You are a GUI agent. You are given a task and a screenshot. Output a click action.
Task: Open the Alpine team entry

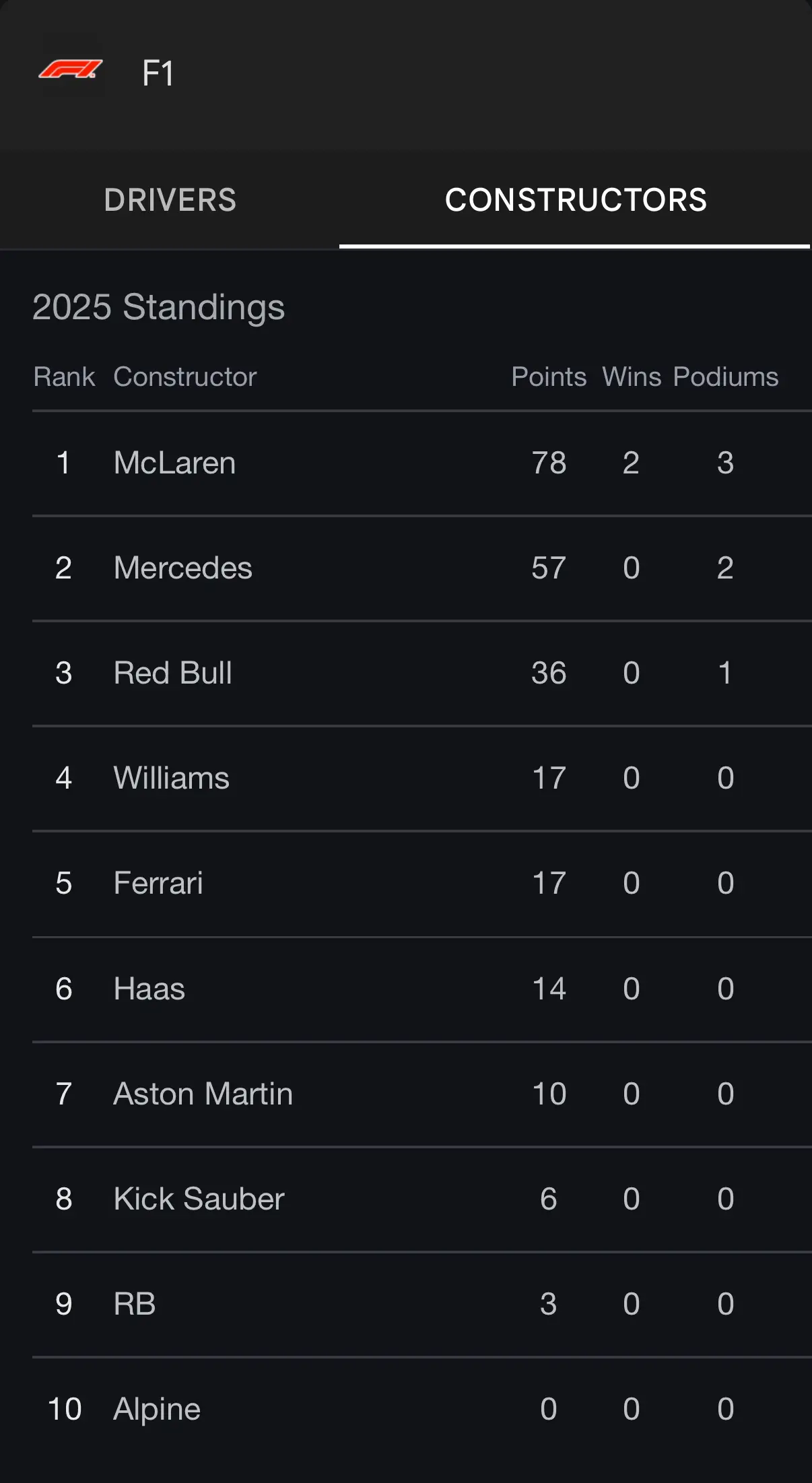pos(422,1410)
